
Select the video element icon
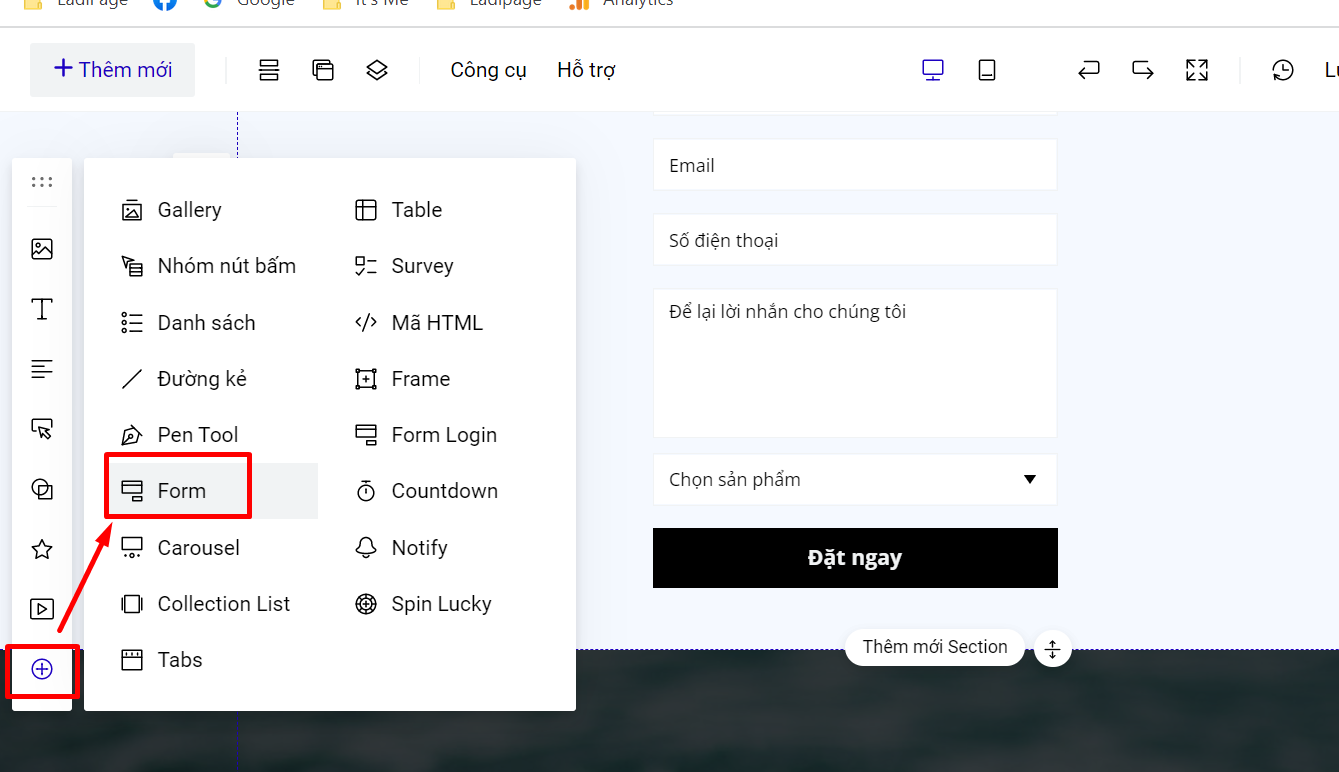[x=42, y=609]
